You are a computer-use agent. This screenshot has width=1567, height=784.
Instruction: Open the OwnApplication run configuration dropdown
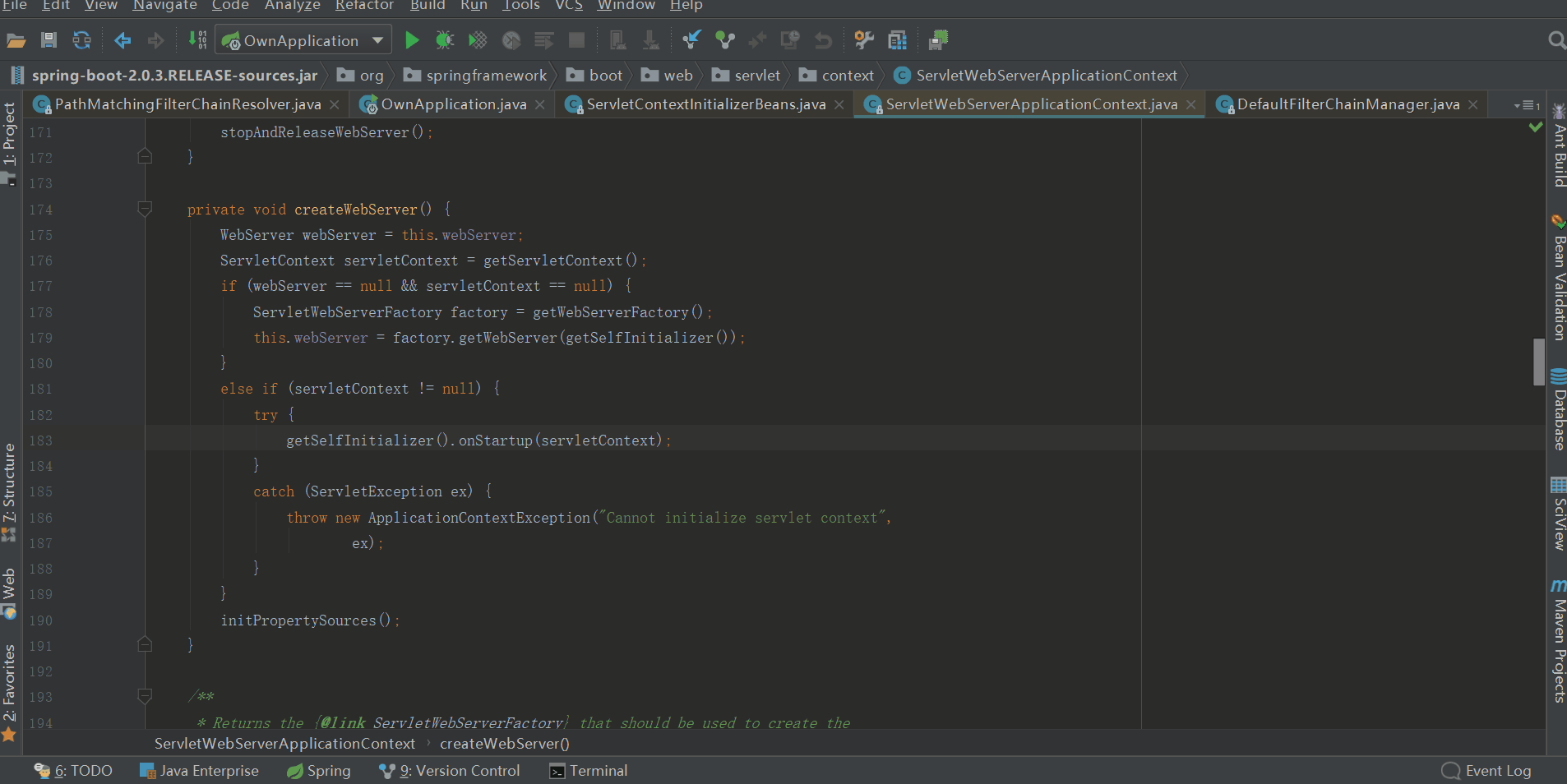(303, 40)
